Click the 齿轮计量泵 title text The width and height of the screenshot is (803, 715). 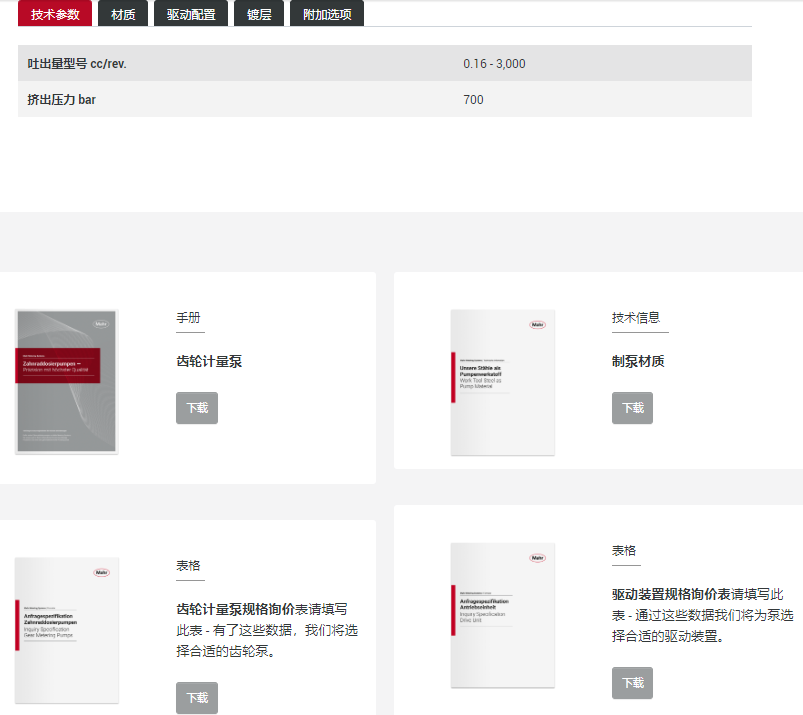click(209, 362)
